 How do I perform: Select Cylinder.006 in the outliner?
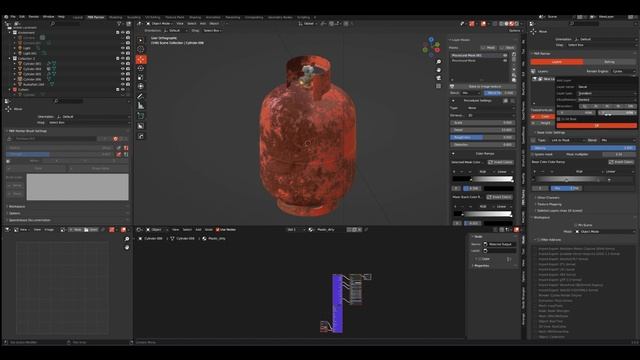(32, 79)
